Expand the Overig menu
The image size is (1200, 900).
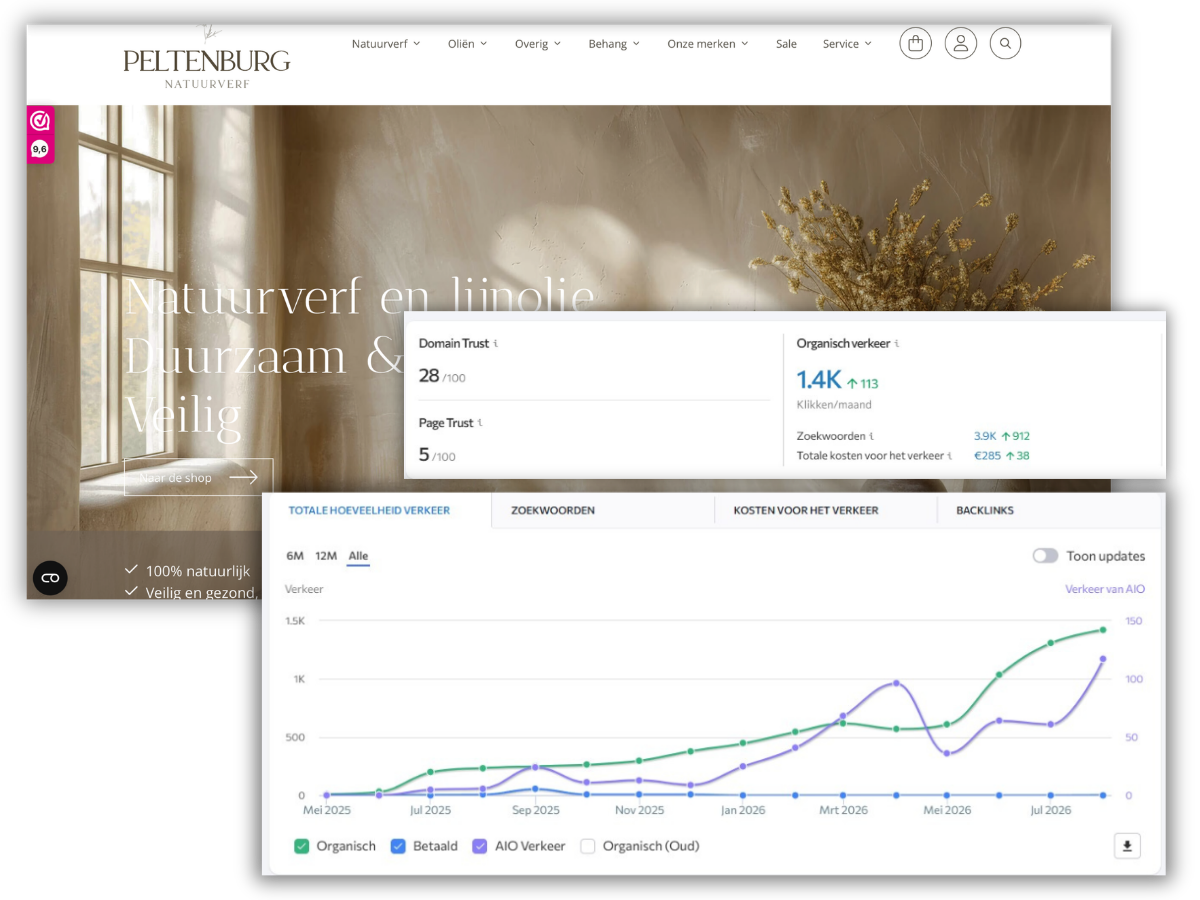click(x=538, y=44)
